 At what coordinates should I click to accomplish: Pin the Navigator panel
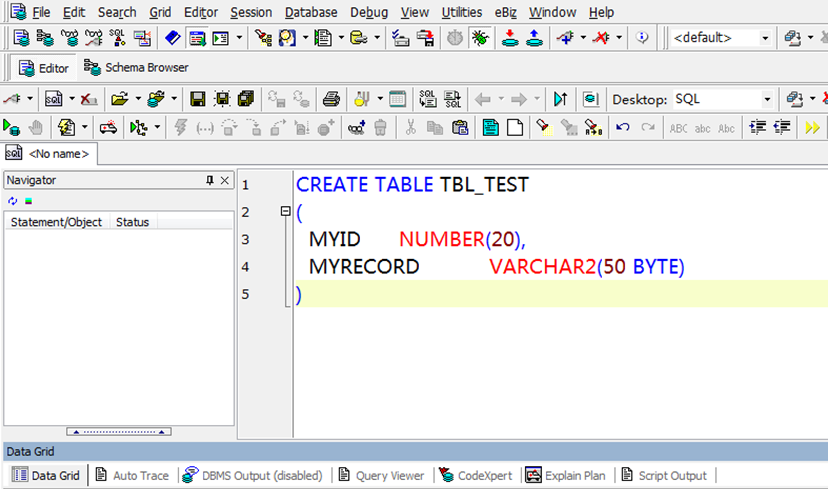click(x=210, y=180)
